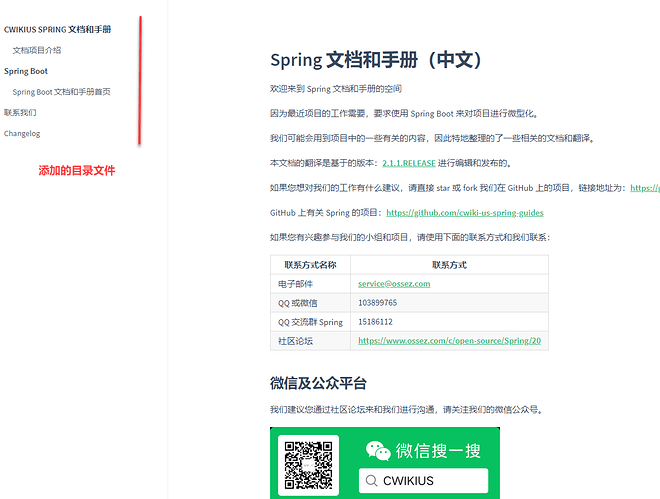Click the page title Spring 文档和手册（中文）

375,60
